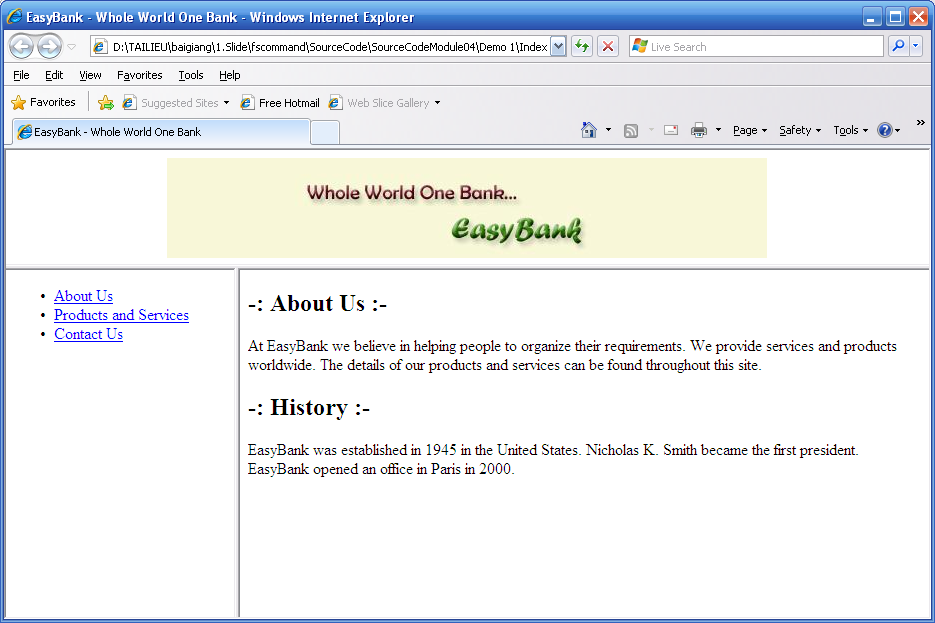Click the Forward navigation button

point(49,46)
